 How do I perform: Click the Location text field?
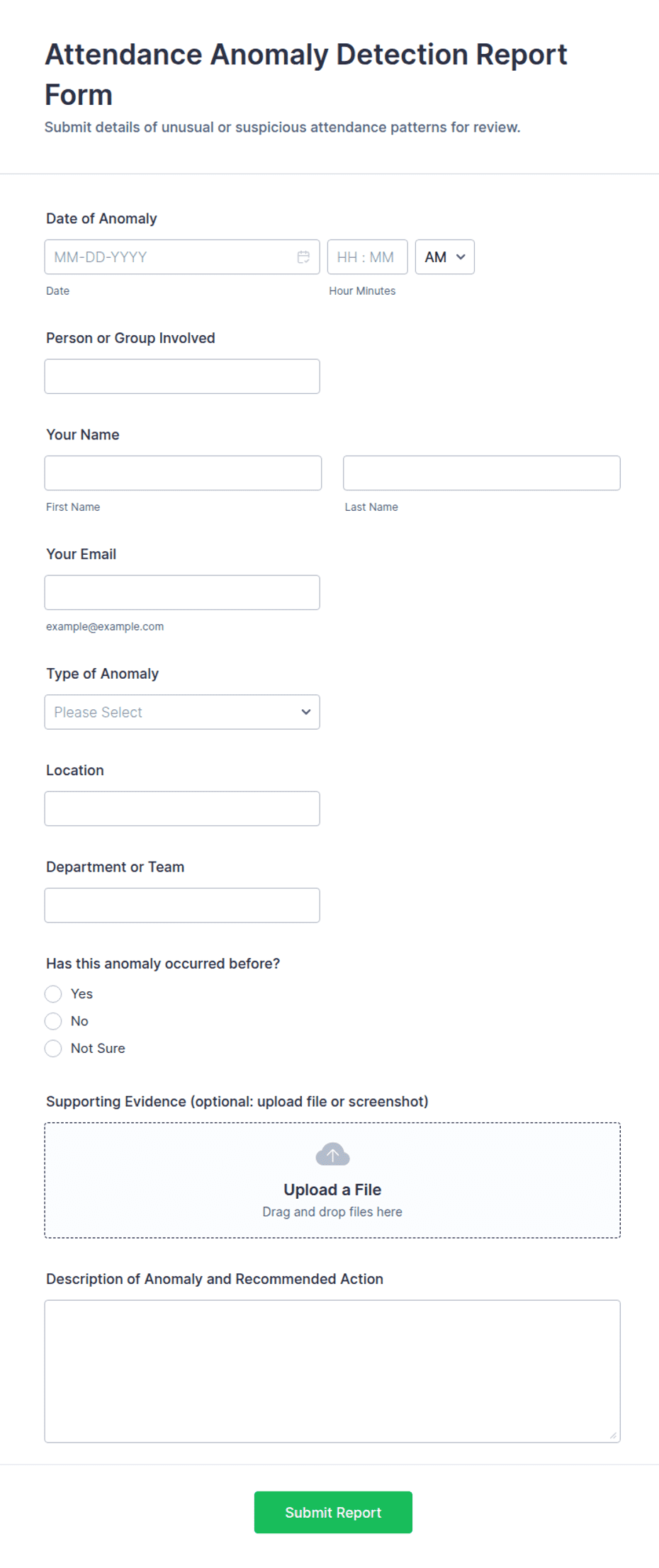coord(182,808)
